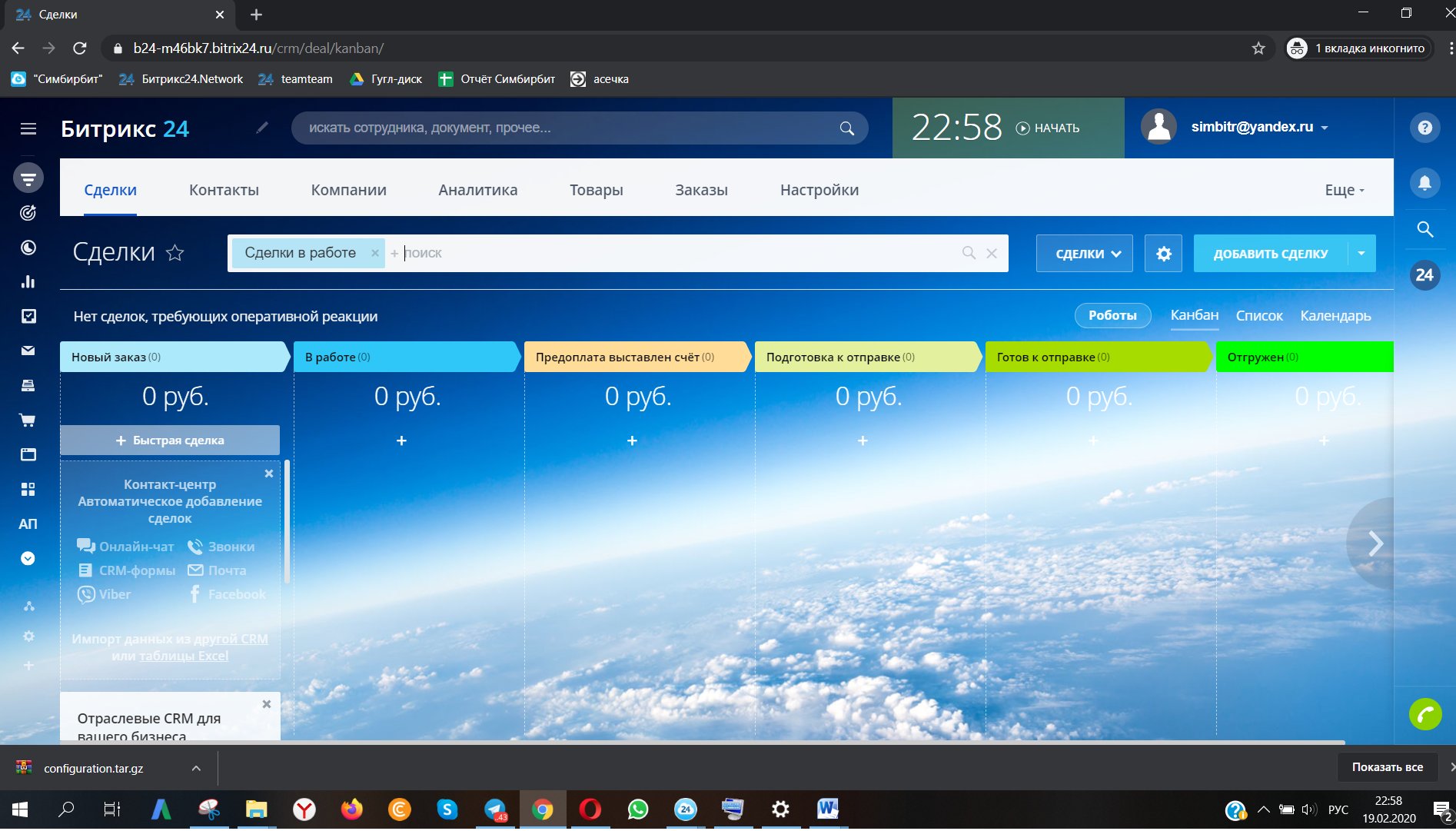Open the Аналитика tab
Viewport: 1456px width, 831px height.
coord(478,190)
